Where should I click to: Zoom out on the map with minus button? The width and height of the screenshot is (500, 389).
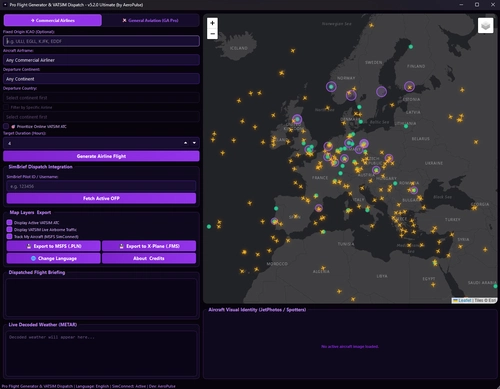click(212, 34)
